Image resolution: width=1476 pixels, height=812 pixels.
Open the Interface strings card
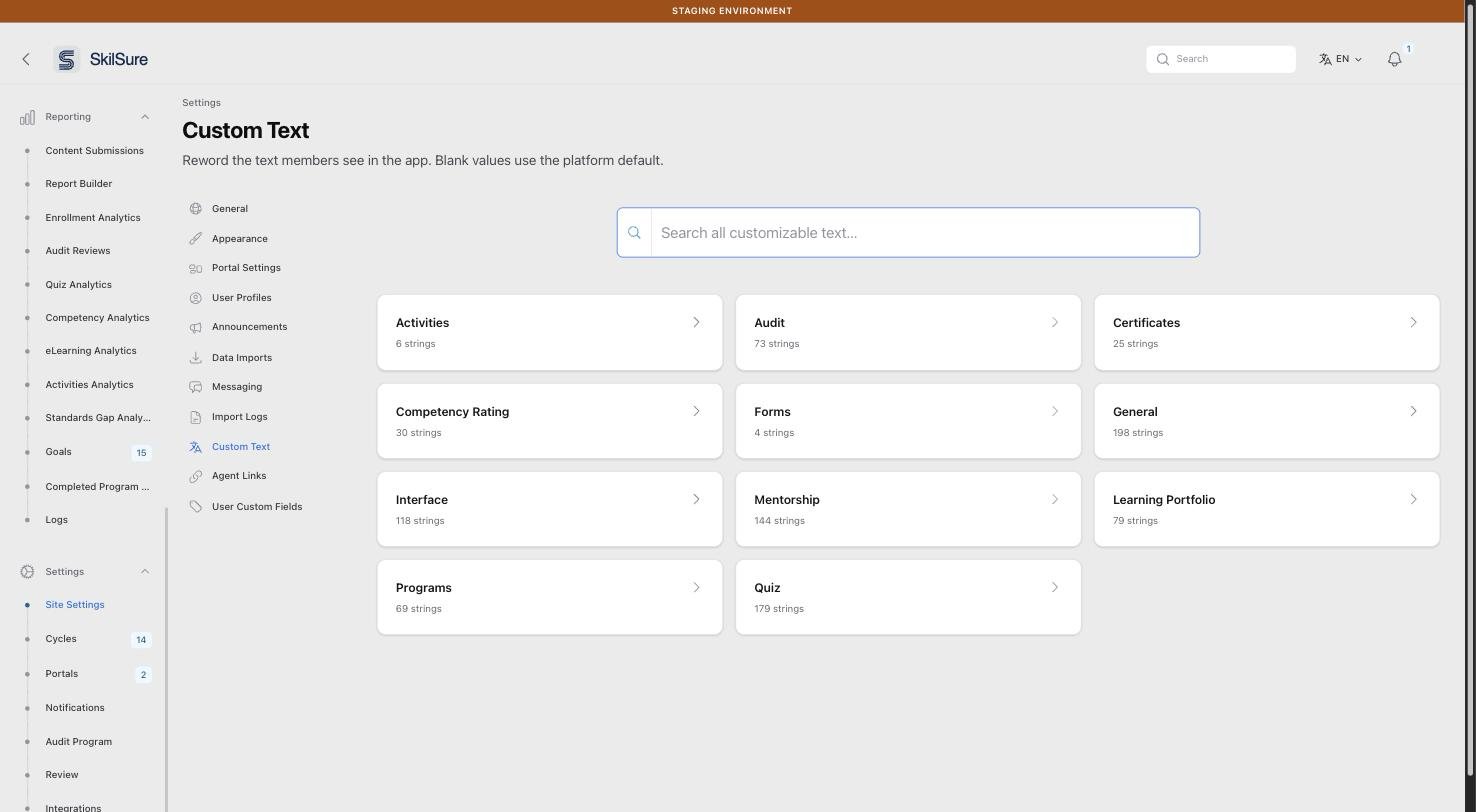tap(550, 509)
